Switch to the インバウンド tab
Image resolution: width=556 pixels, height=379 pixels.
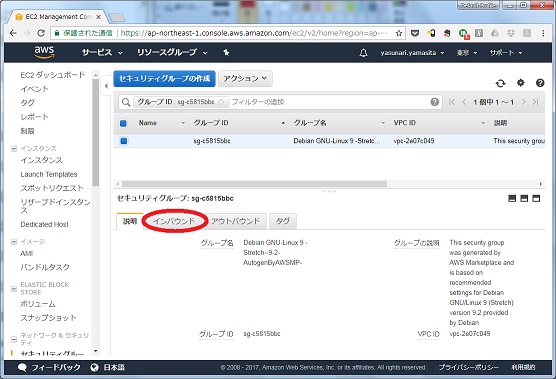pyautogui.click(x=174, y=221)
